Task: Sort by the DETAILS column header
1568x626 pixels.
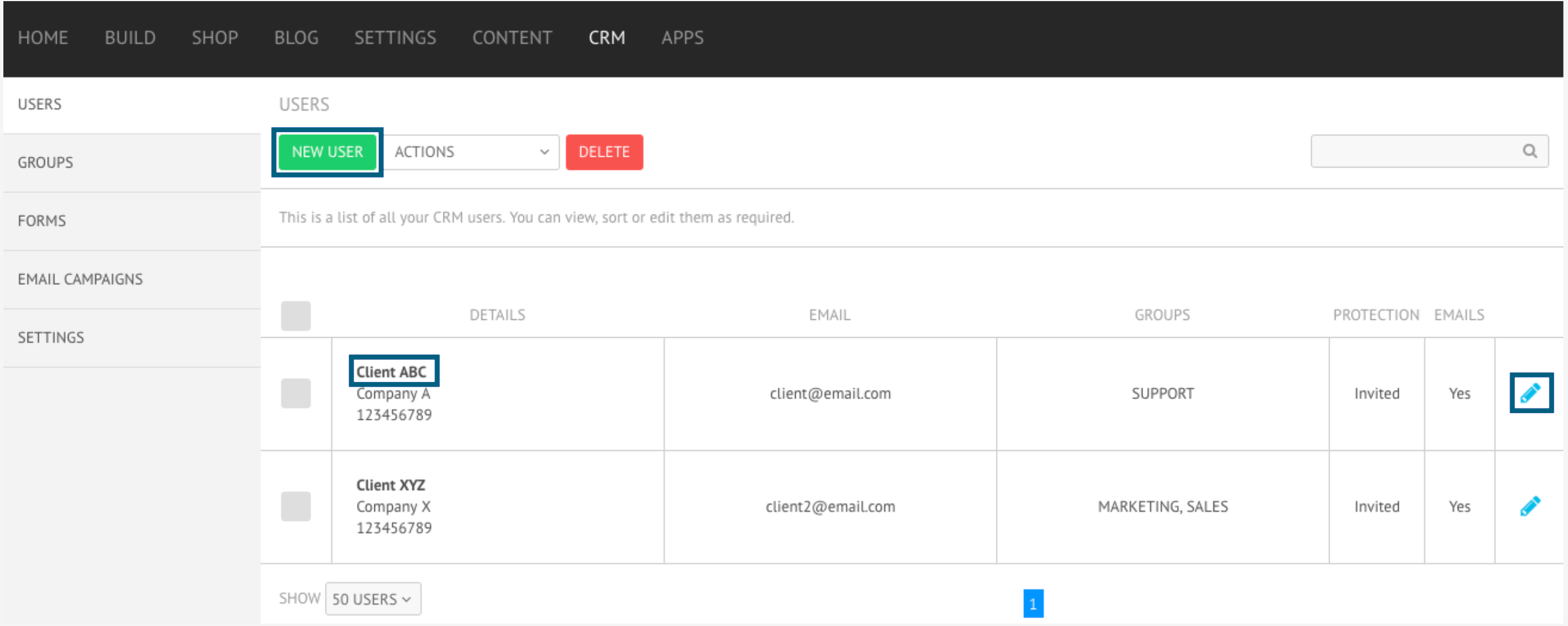Action: coord(497,315)
